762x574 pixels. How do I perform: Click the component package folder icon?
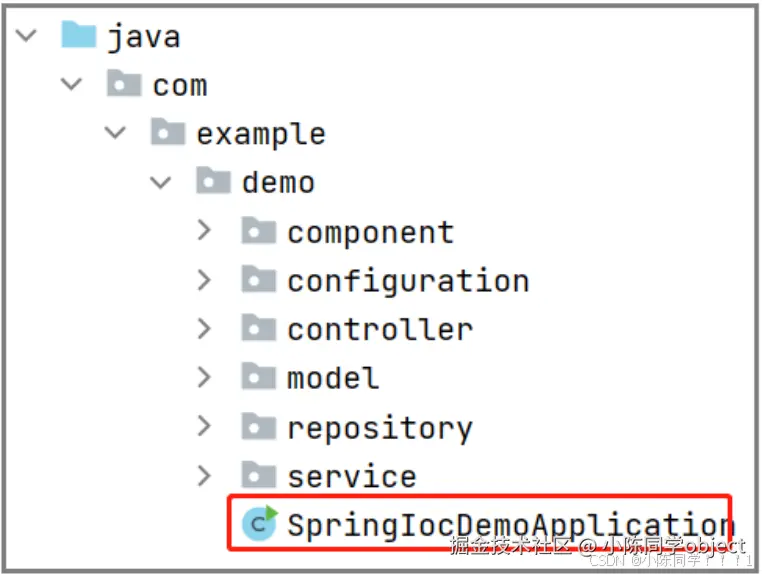[259, 231]
